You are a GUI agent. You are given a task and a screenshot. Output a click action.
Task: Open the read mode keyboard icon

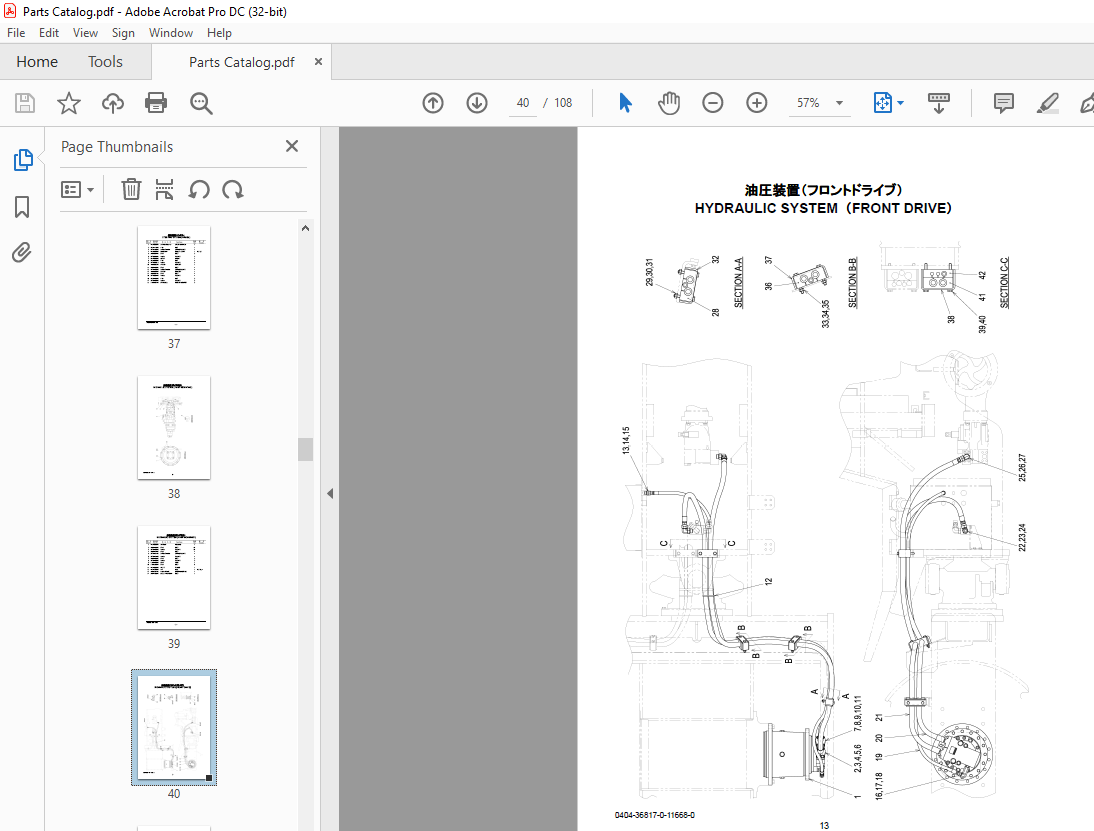(938, 103)
